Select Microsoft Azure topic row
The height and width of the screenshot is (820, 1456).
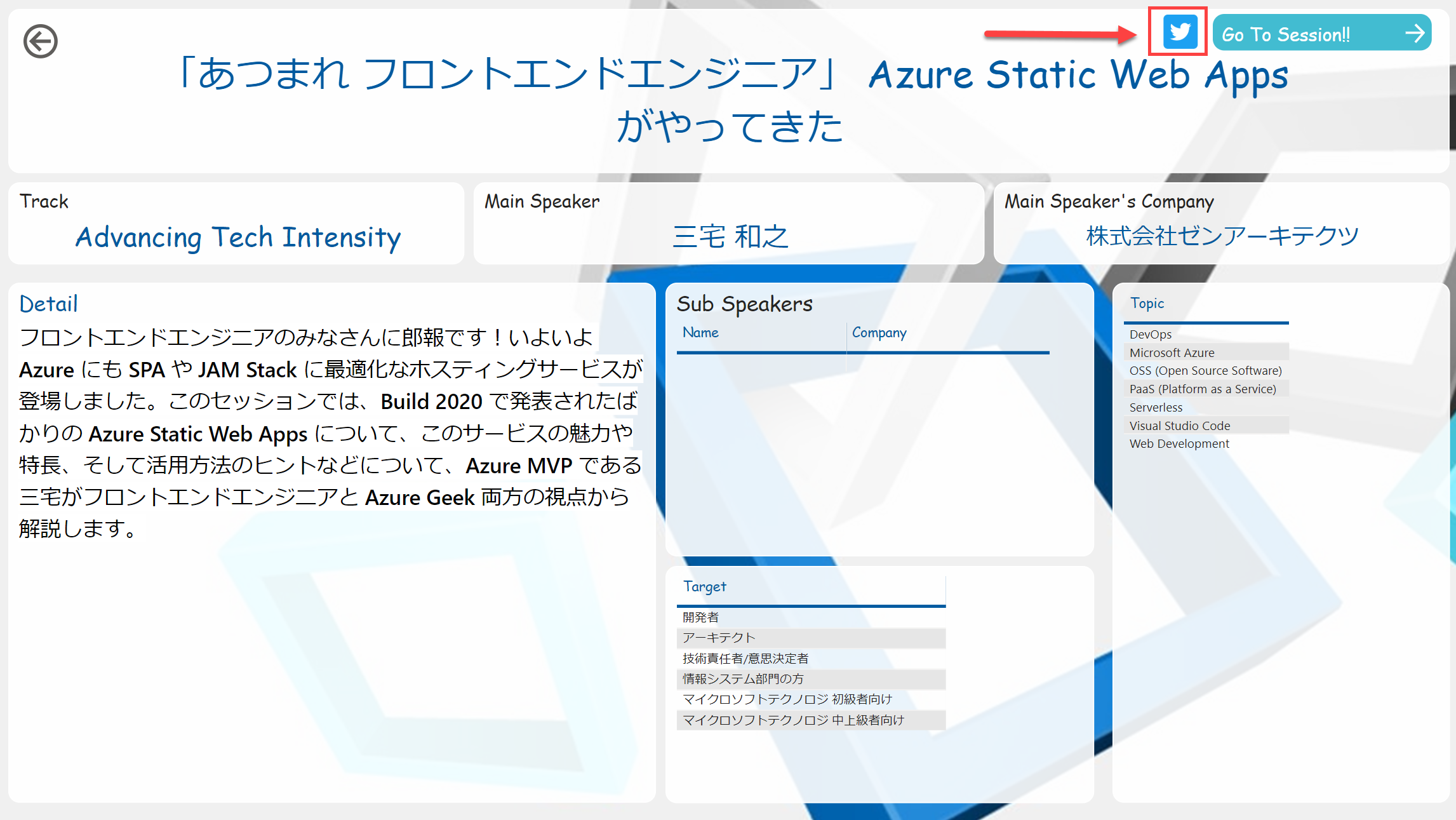(x=1172, y=353)
